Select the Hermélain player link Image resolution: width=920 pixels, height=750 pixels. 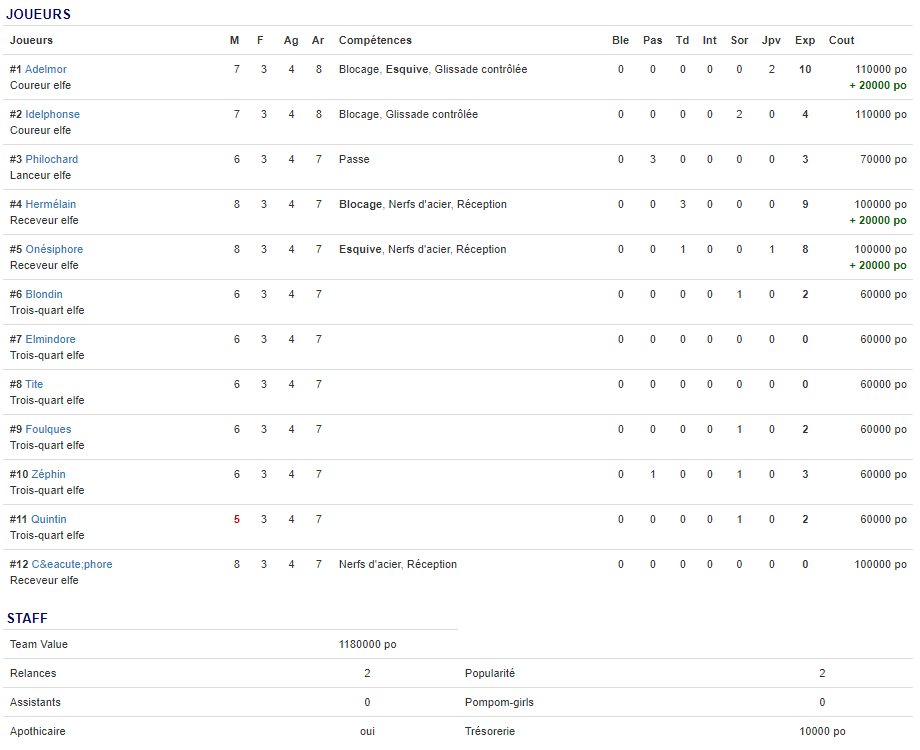[x=50, y=204]
